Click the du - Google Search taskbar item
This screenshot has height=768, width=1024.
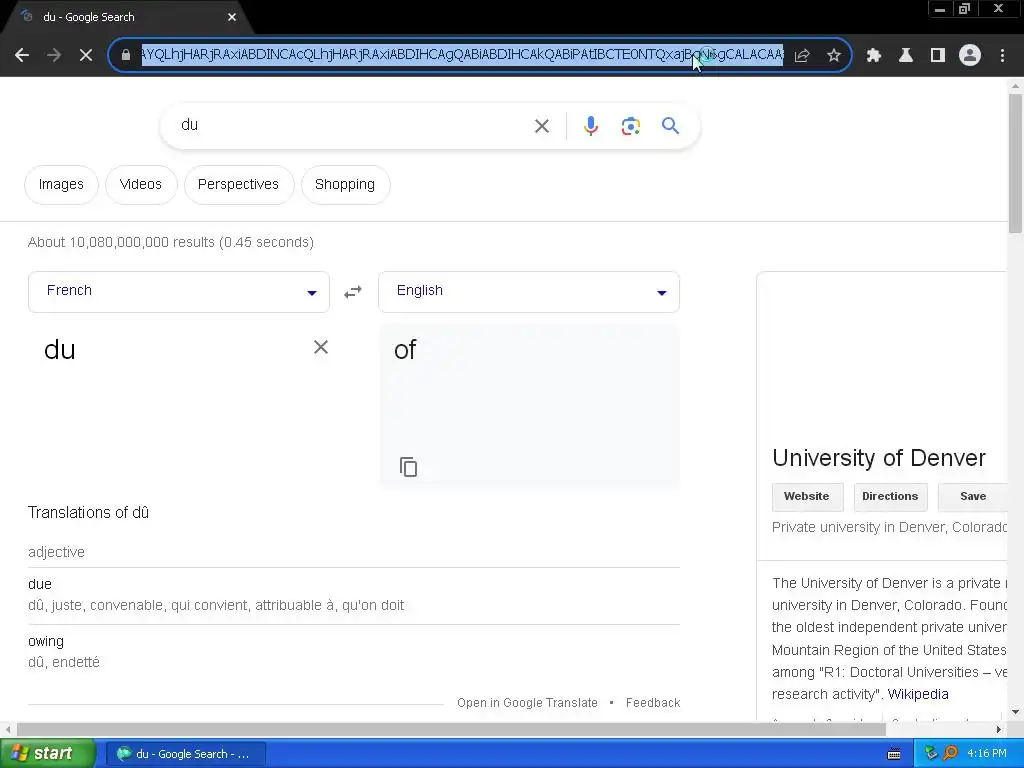(x=185, y=754)
